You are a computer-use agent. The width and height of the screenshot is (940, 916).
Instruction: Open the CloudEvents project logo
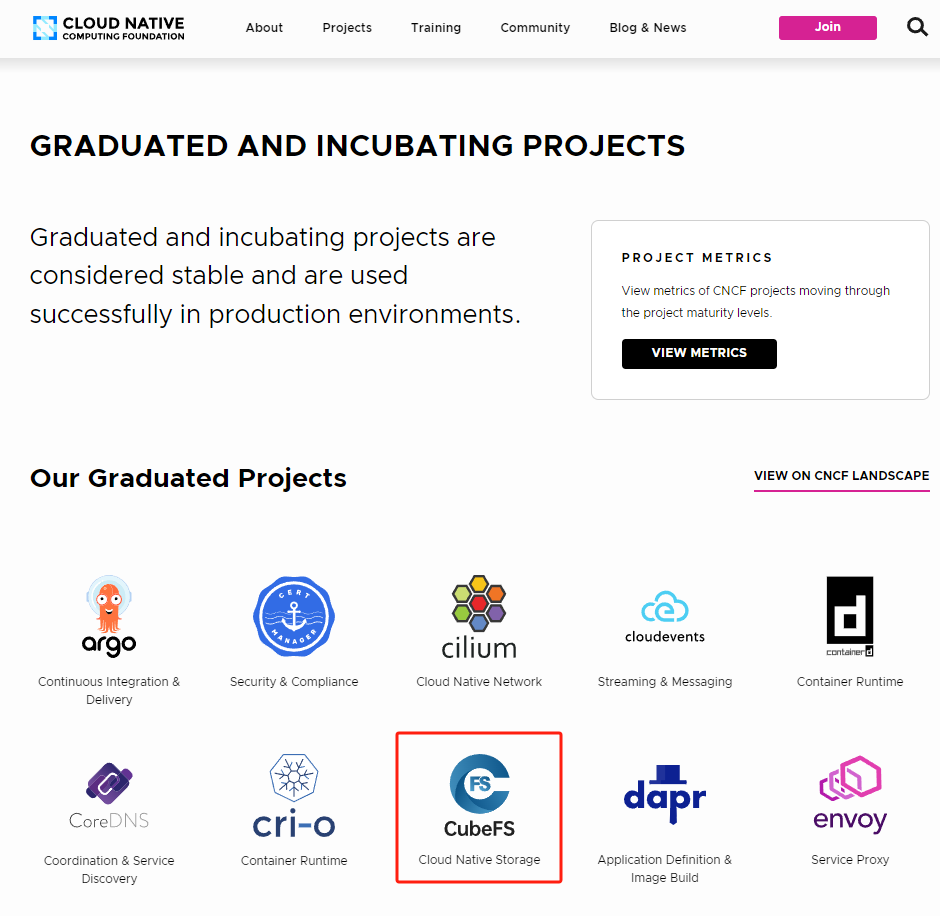(665, 617)
